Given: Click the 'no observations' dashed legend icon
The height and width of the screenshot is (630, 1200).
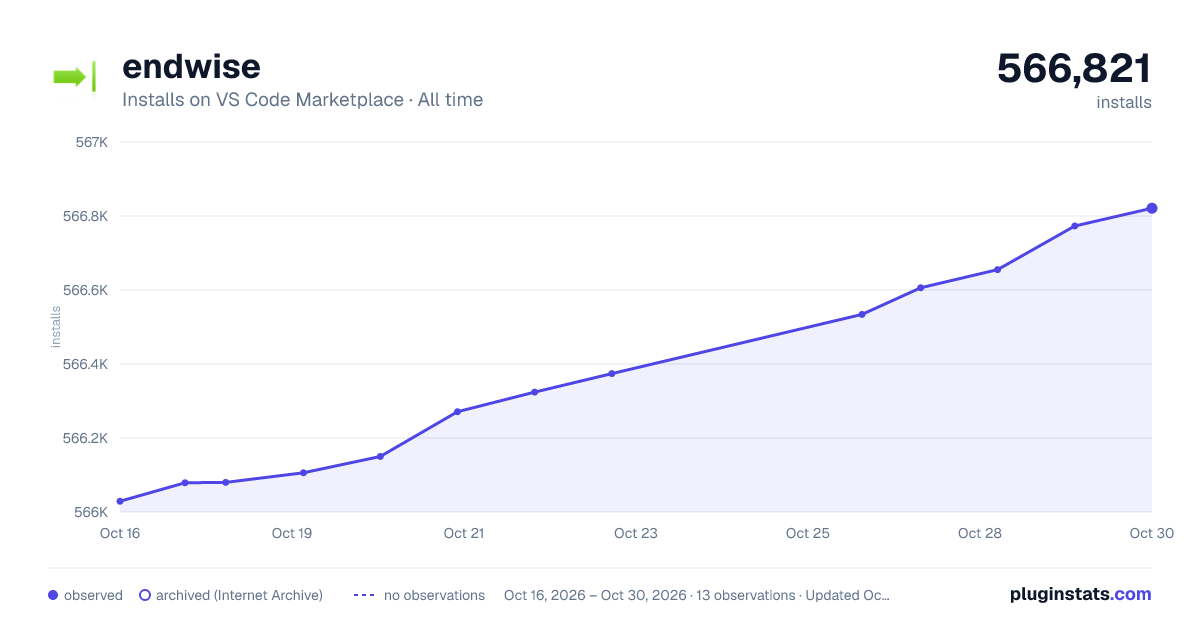Looking at the screenshot, I should point(364,595).
